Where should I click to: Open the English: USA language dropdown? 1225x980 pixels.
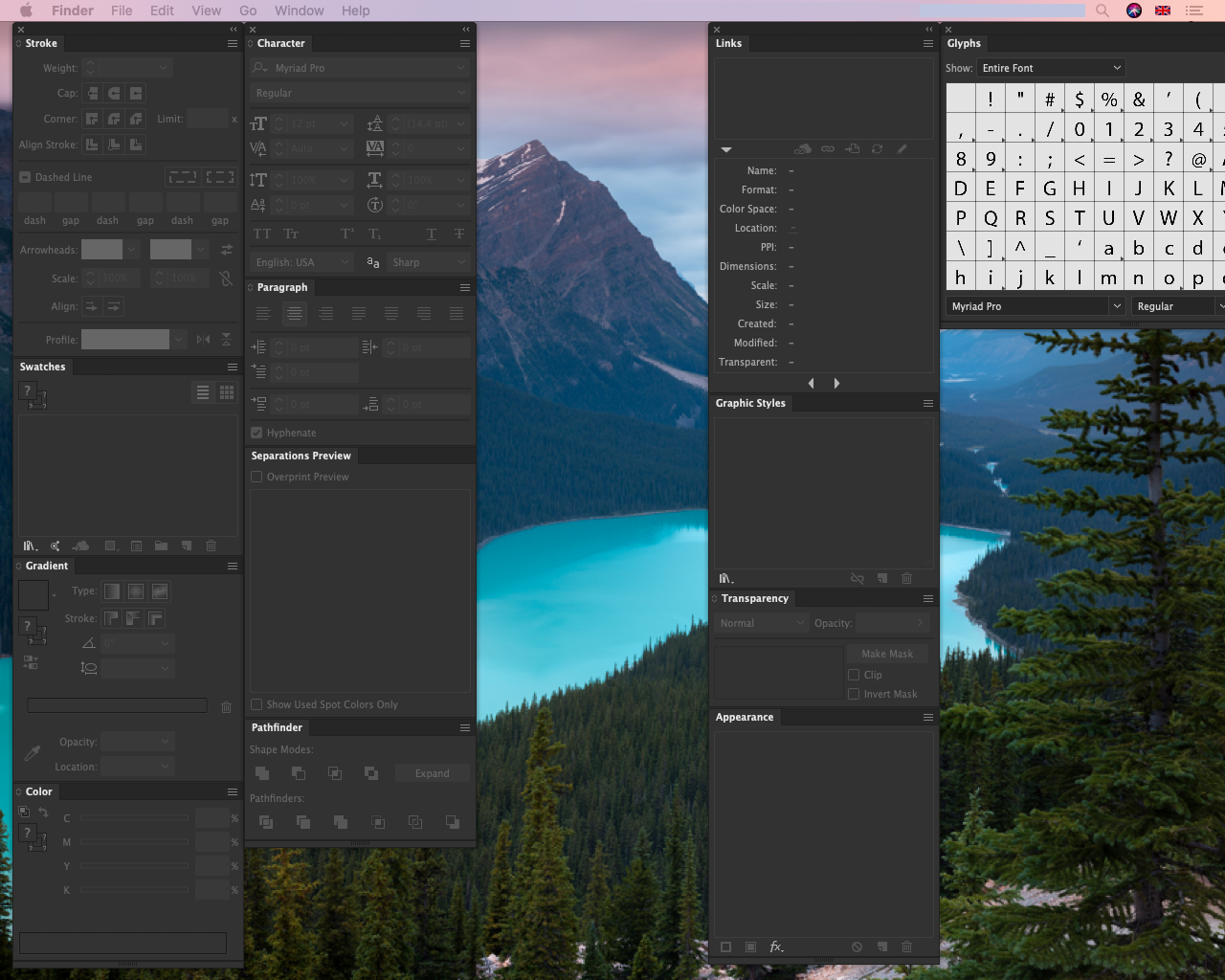[301, 261]
